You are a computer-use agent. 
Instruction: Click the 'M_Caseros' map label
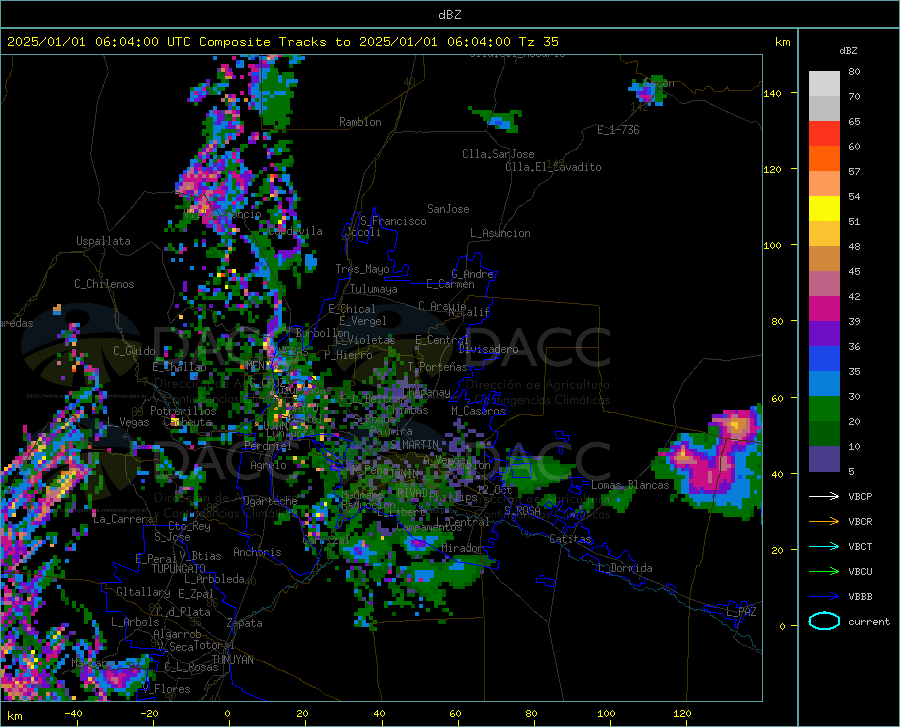click(x=478, y=411)
